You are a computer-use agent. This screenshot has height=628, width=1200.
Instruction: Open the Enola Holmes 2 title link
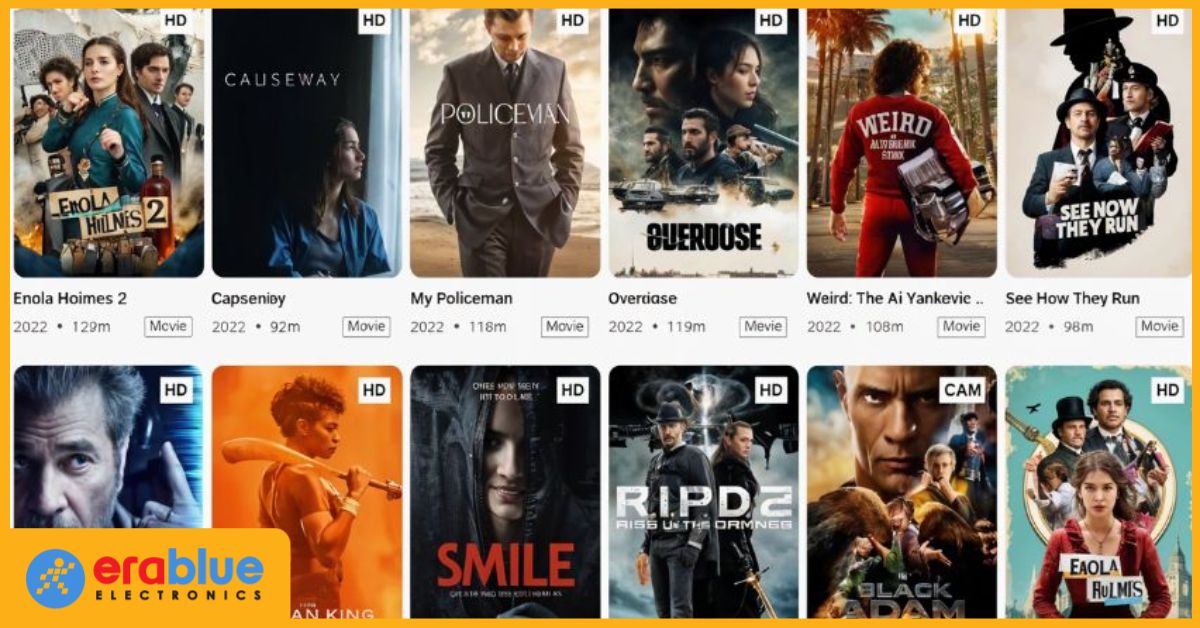click(70, 298)
